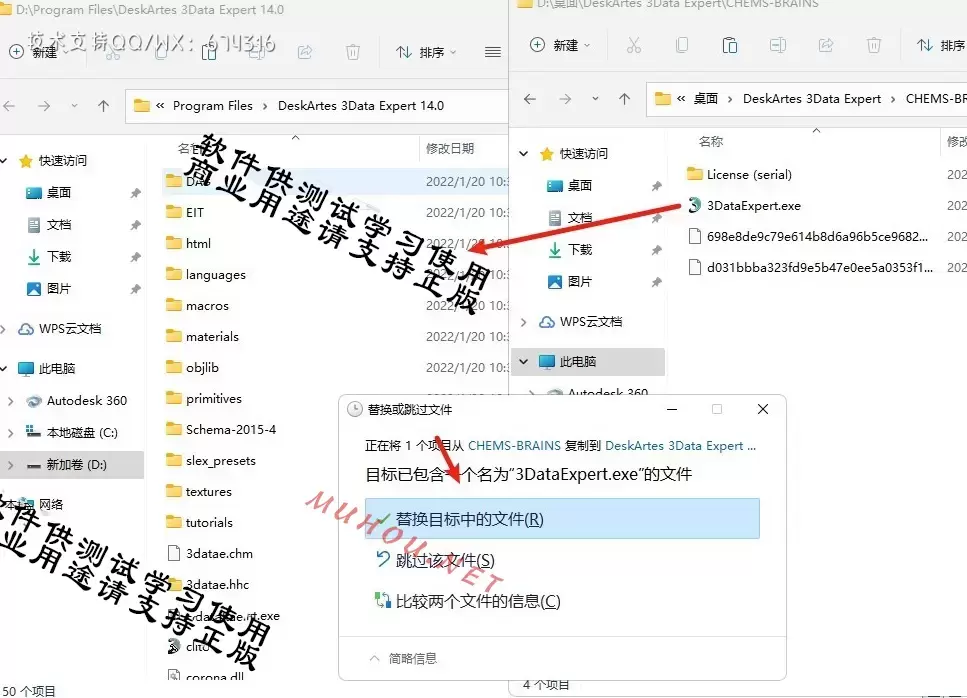Viewport: 967px width, 698px height.
Task: Select 文档 in left window quick access
Action: click(x=59, y=224)
